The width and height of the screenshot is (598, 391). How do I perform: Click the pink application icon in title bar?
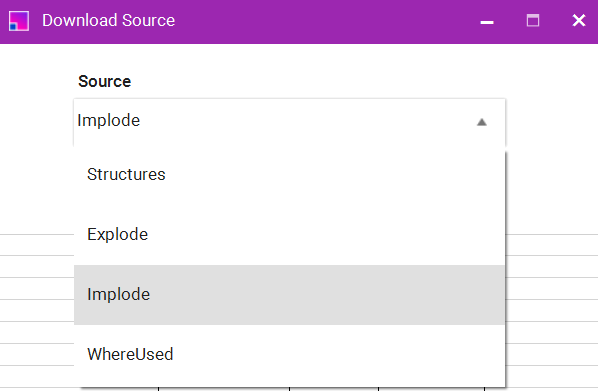pyautogui.click(x=19, y=21)
